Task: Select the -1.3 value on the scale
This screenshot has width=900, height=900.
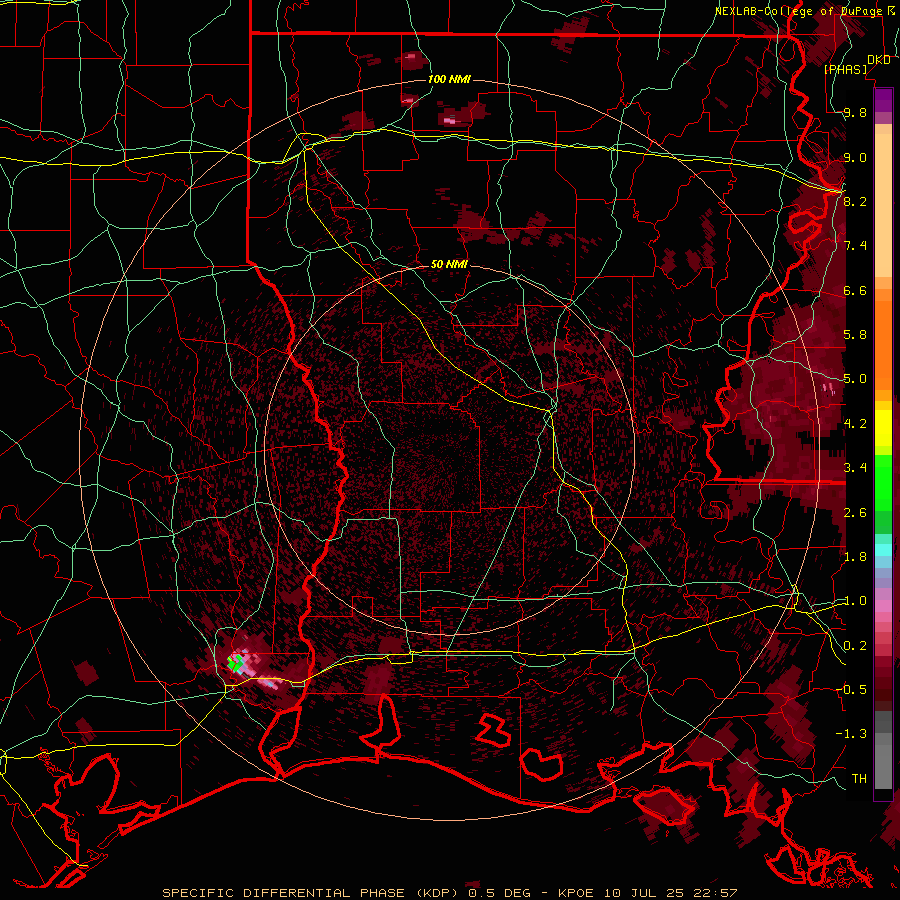Action: pyautogui.click(x=851, y=734)
